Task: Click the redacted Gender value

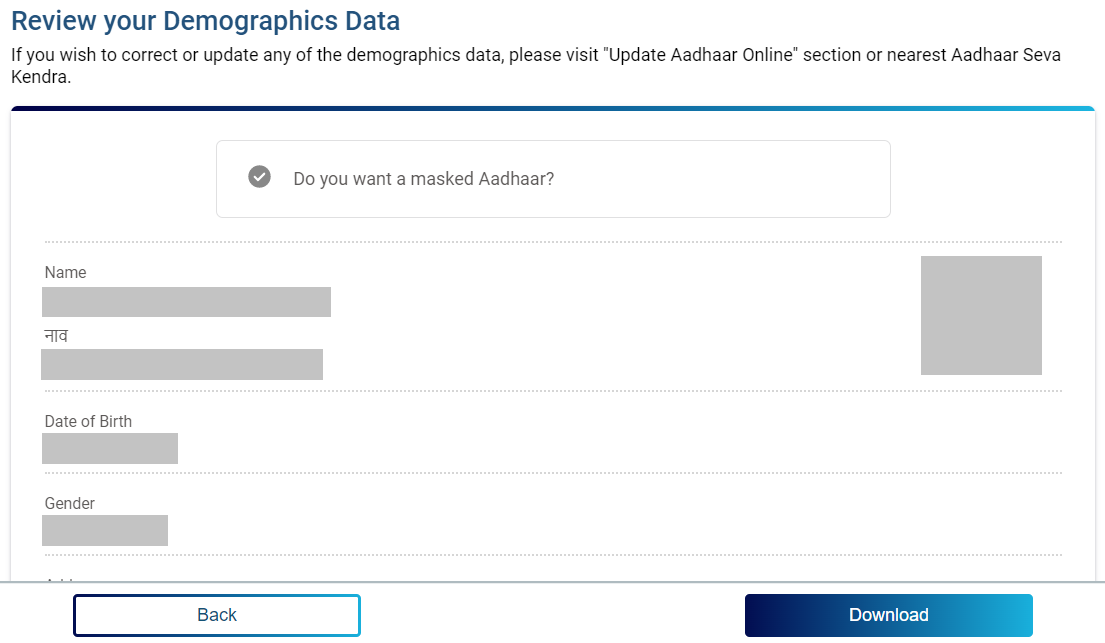Action: (x=105, y=530)
